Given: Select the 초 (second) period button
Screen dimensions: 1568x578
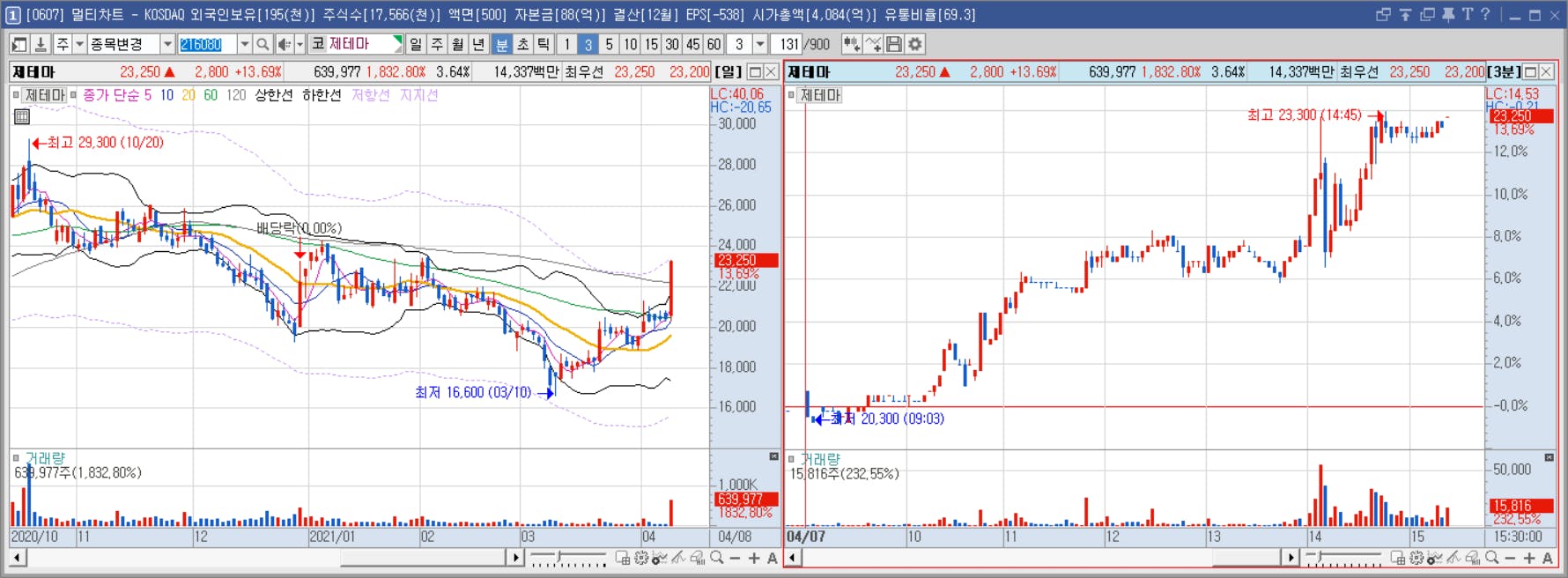Looking at the screenshot, I should [x=523, y=44].
